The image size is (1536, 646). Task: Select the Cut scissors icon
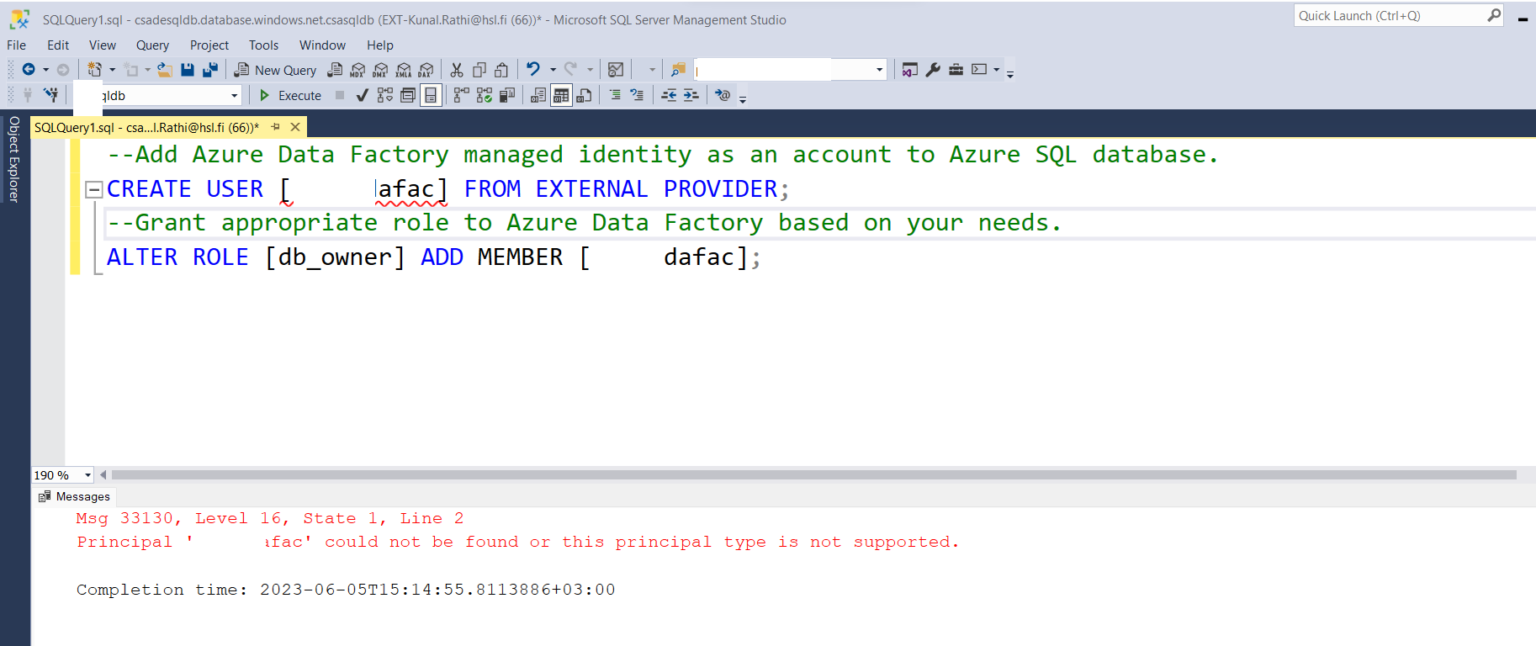click(x=457, y=69)
